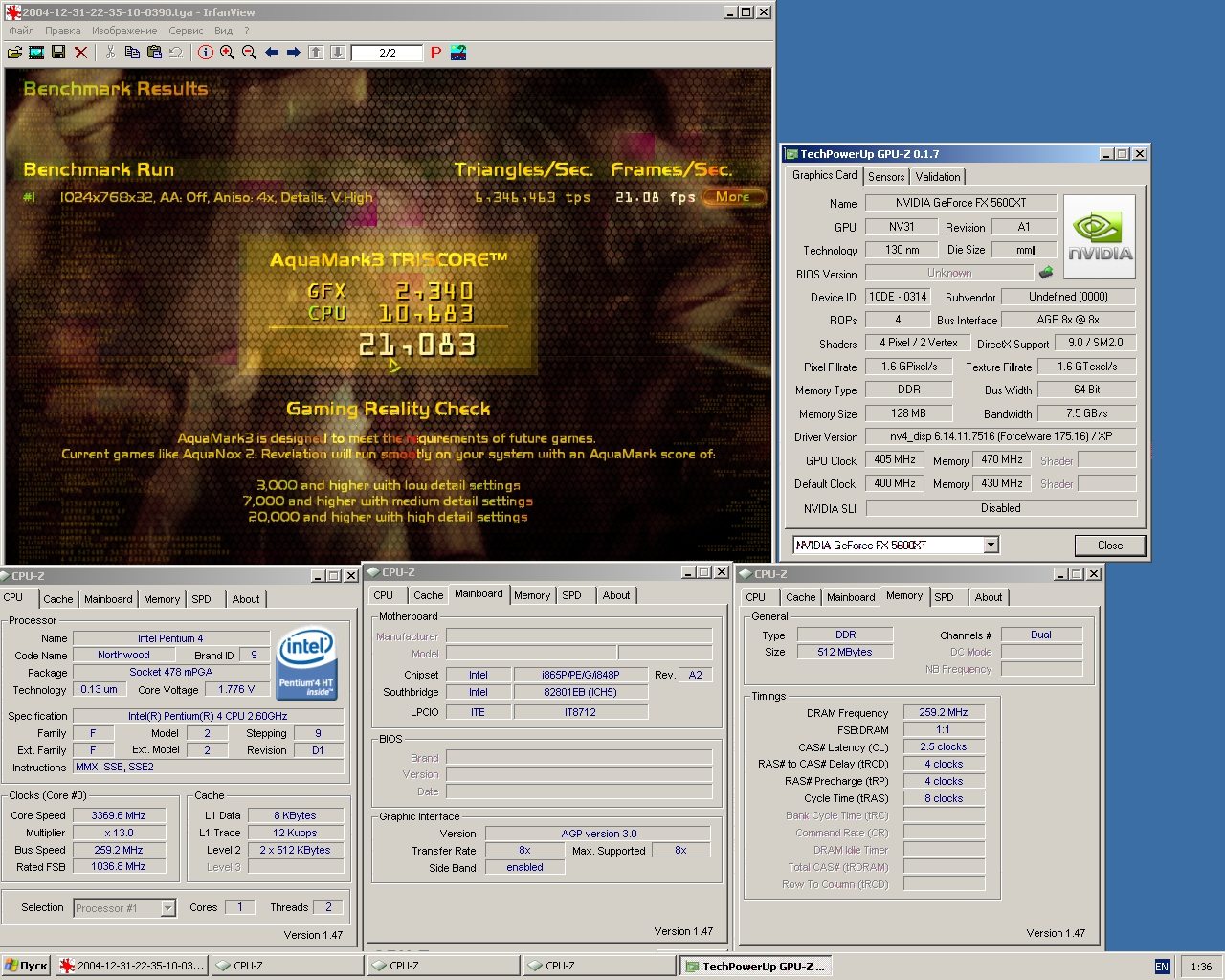Activate the IrfanView taskbar button
This screenshot has height=980, width=1225.
(x=132, y=966)
